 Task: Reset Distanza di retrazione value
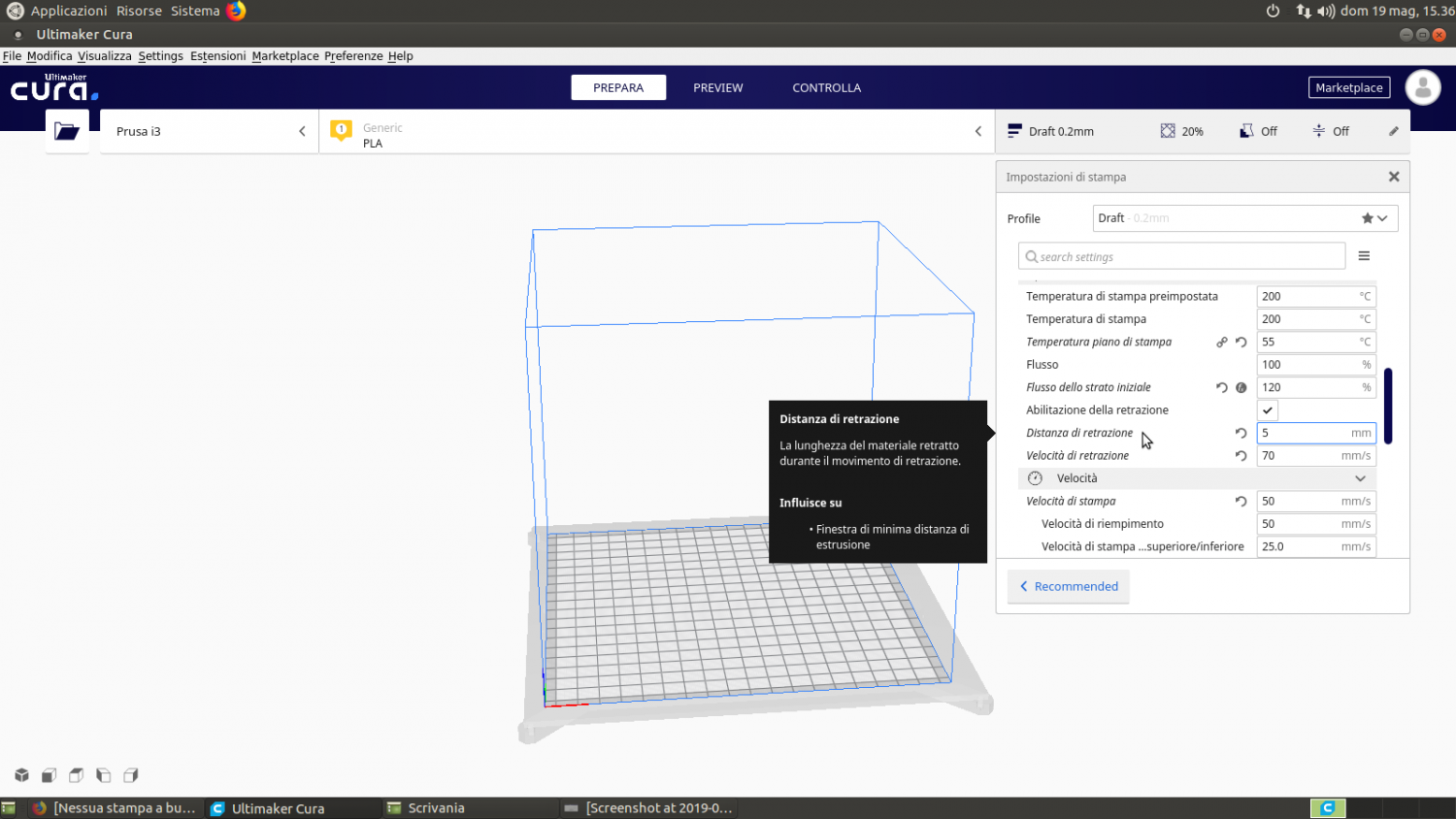(1241, 433)
